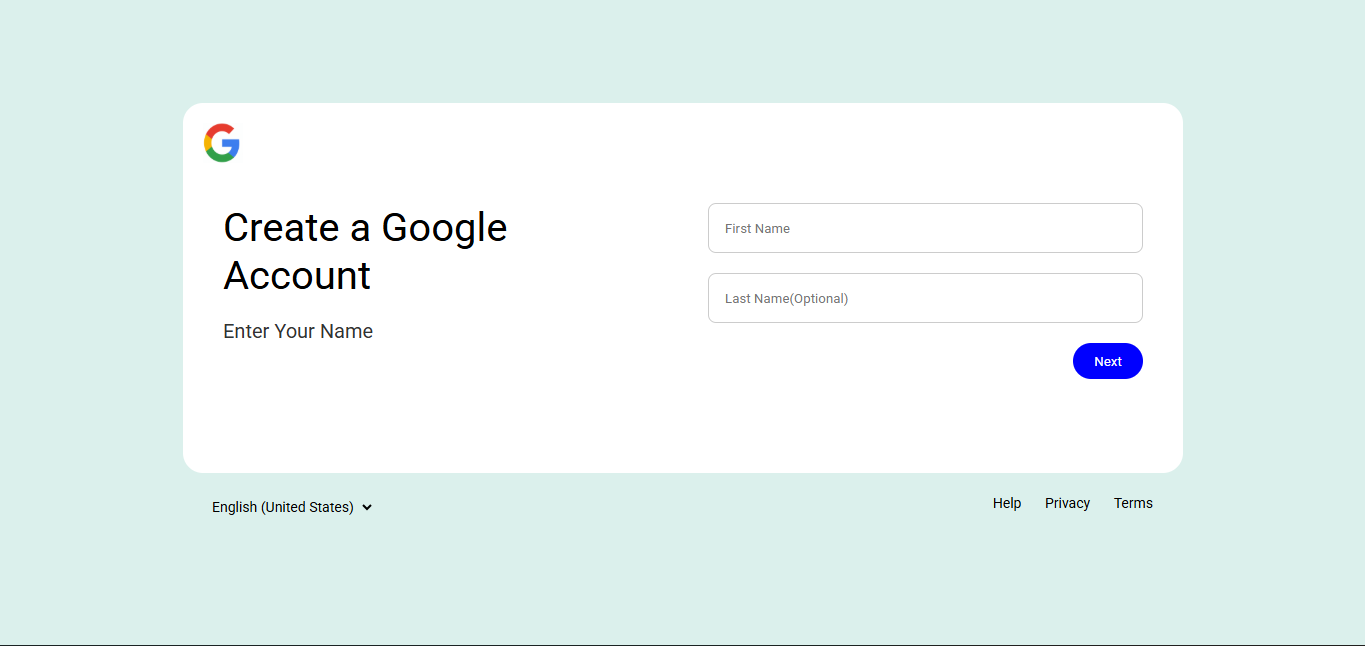Click inside the Last Name (Optional) field
1365x646 pixels.
(924, 298)
